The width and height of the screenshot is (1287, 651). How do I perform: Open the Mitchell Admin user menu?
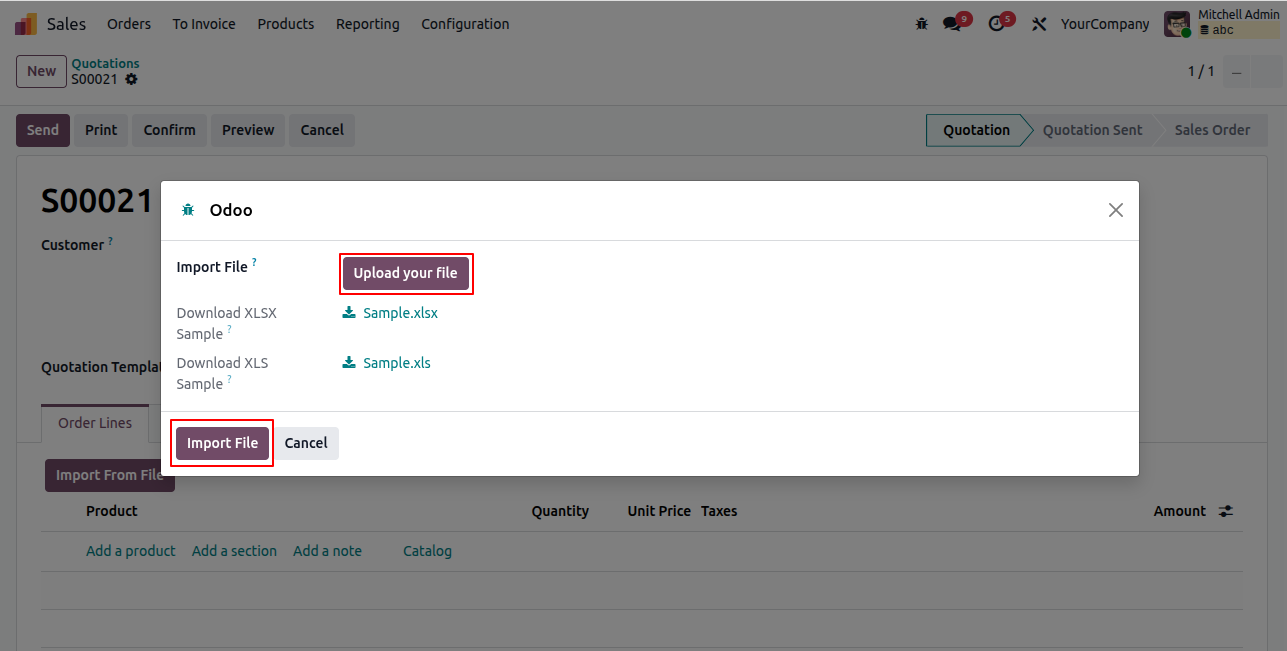click(1221, 24)
